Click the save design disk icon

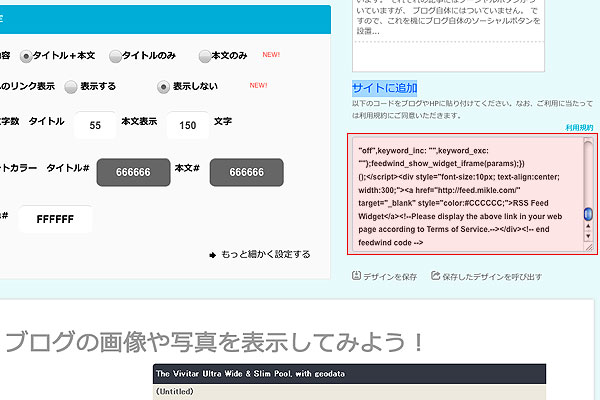(356, 276)
